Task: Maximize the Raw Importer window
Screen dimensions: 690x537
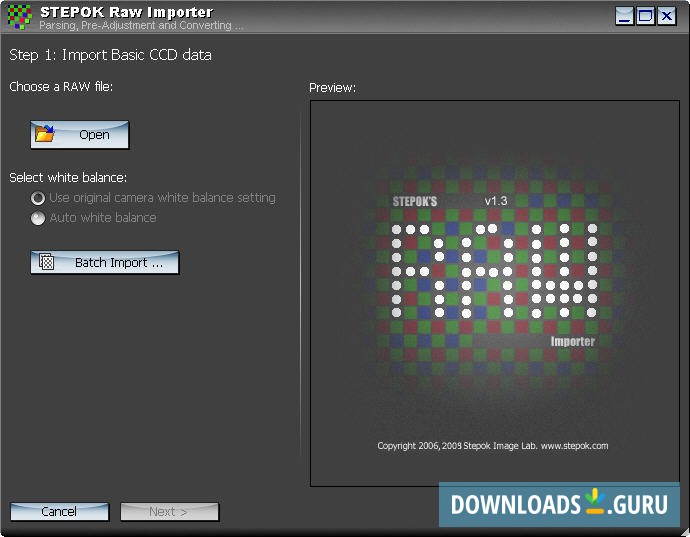Action: pos(646,16)
